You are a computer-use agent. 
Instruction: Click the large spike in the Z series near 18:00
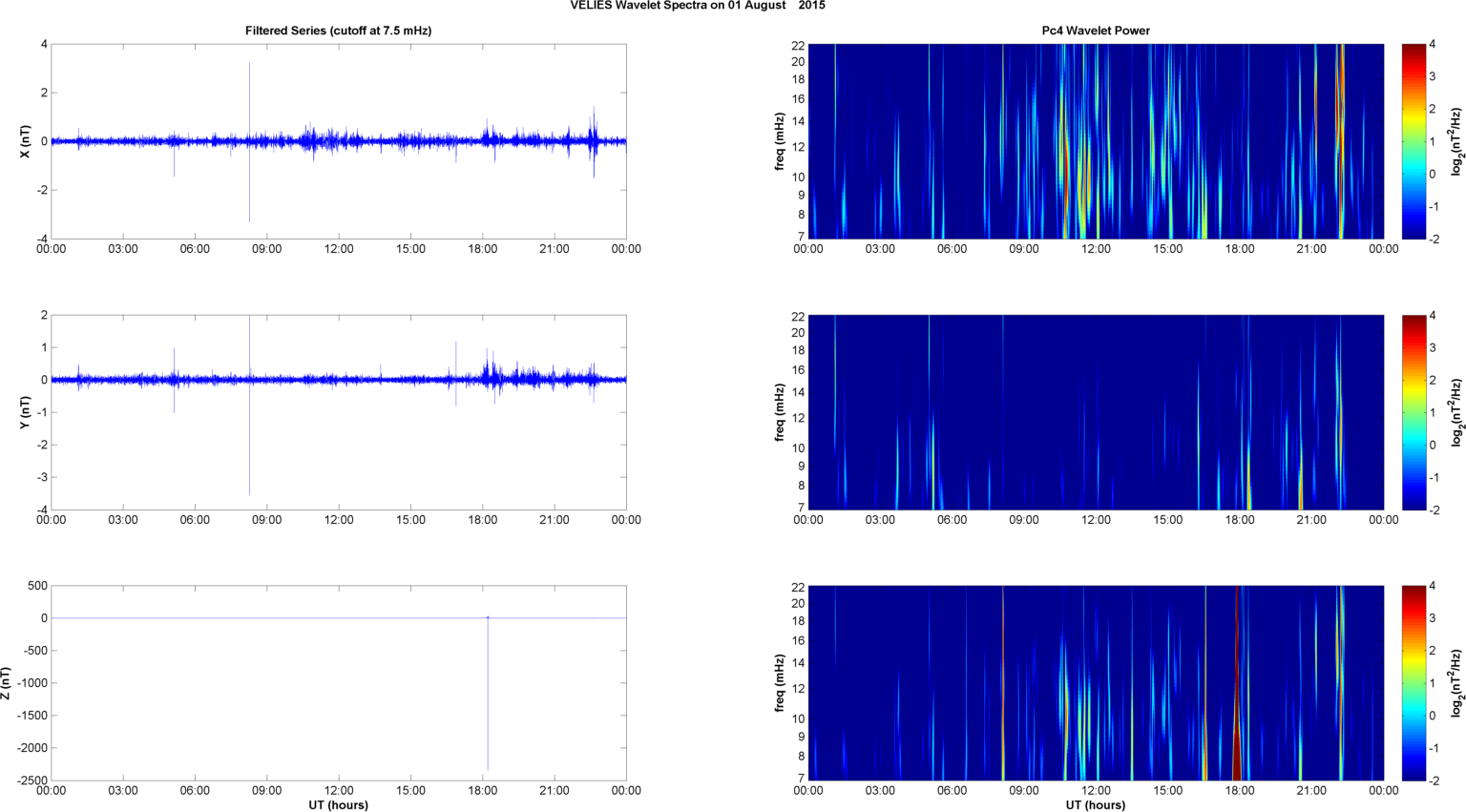coord(488,697)
